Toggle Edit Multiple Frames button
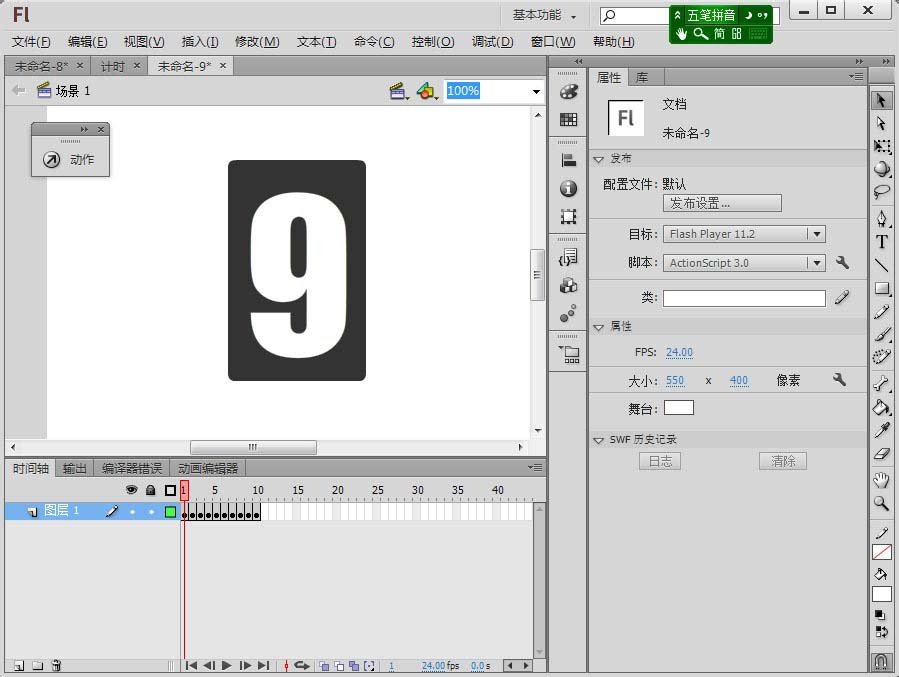Viewport: 899px width, 677px height. pyautogui.click(x=354, y=666)
